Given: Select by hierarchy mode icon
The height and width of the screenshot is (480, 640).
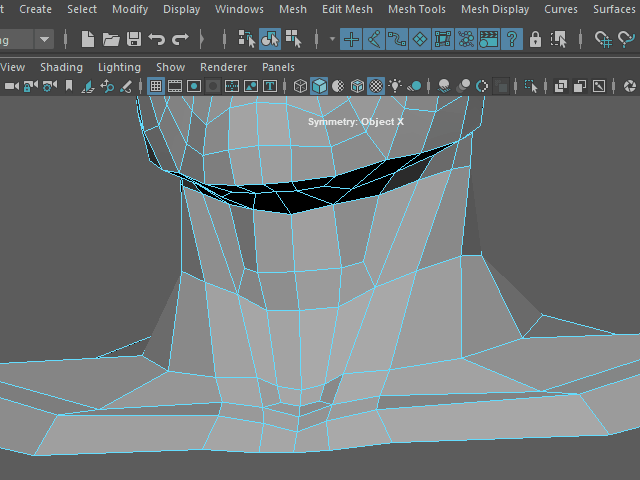Looking at the screenshot, I should point(247,40).
